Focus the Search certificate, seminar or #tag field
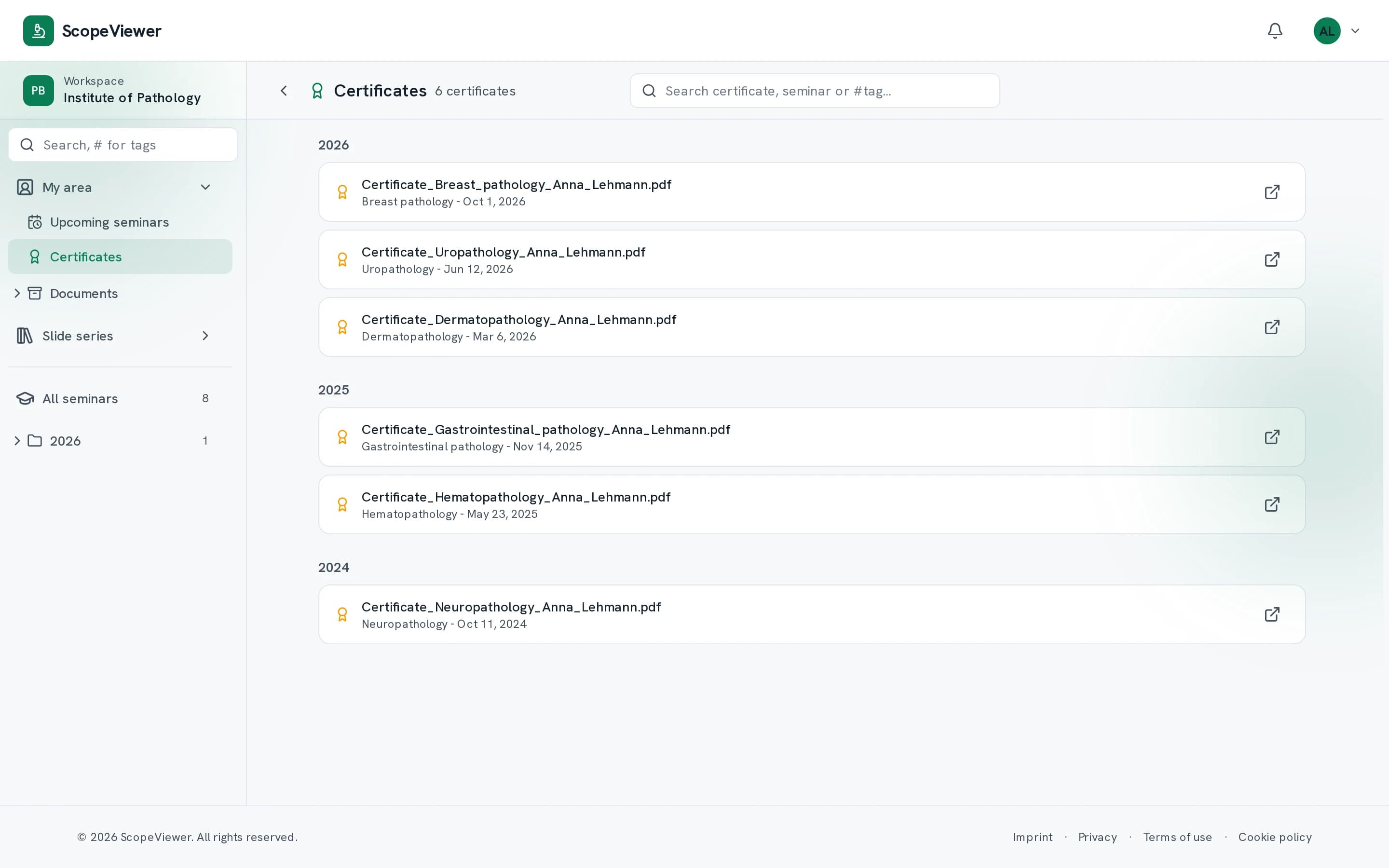 click(x=815, y=91)
